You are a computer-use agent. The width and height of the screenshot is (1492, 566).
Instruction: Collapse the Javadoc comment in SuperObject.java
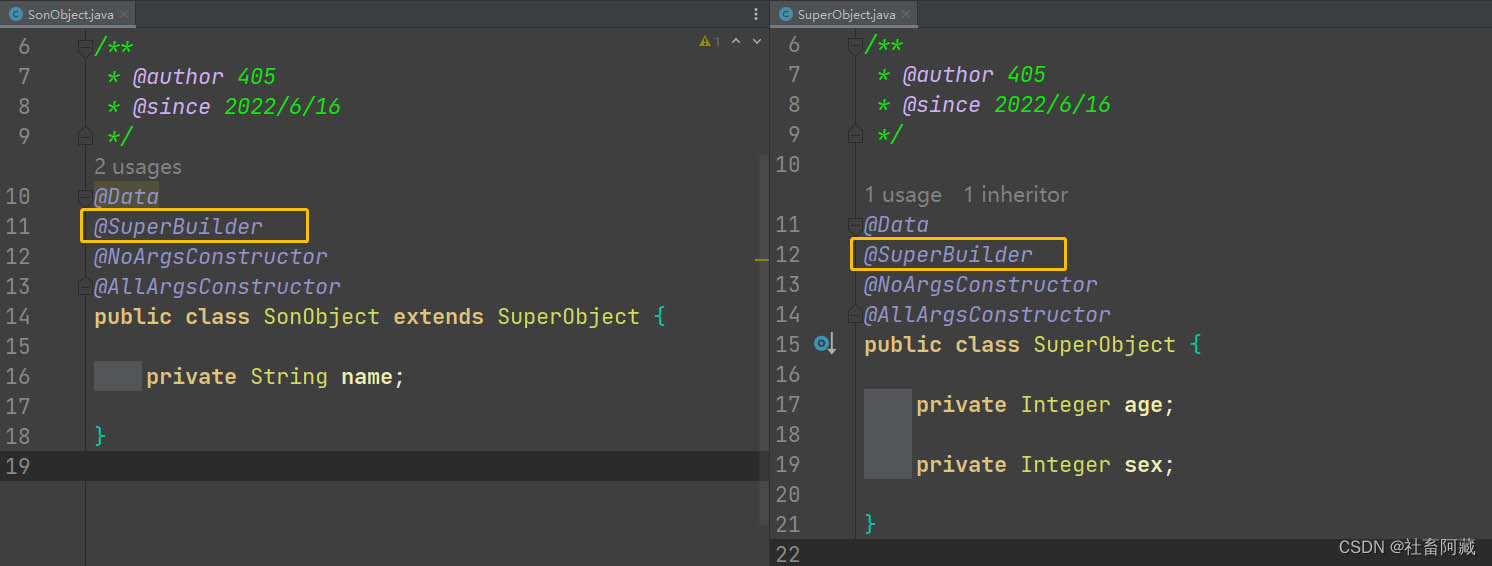pyautogui.click(x=855, y=44)
